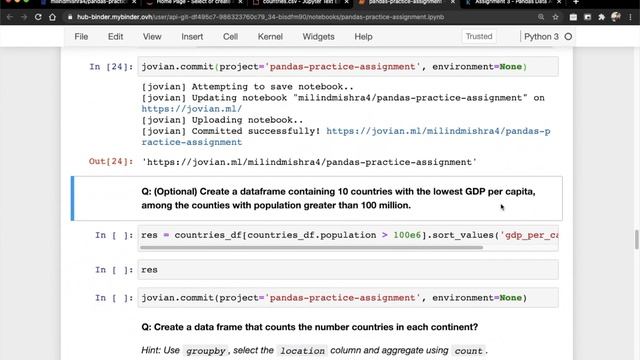Screen dimensions: 640x360
Task: Click the Out[24] prompt label
Action: [111, 161]
